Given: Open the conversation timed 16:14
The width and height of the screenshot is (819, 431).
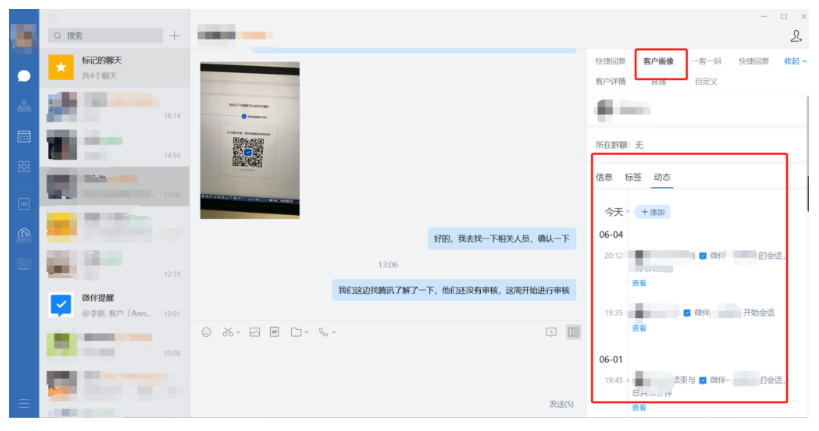Looking at the screenshot, I should (x=114, y=107).
